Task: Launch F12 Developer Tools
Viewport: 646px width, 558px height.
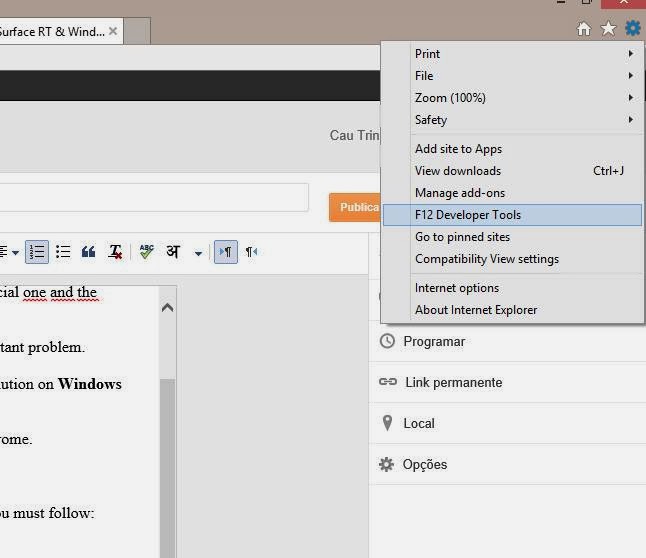Action: coord(512,215)
